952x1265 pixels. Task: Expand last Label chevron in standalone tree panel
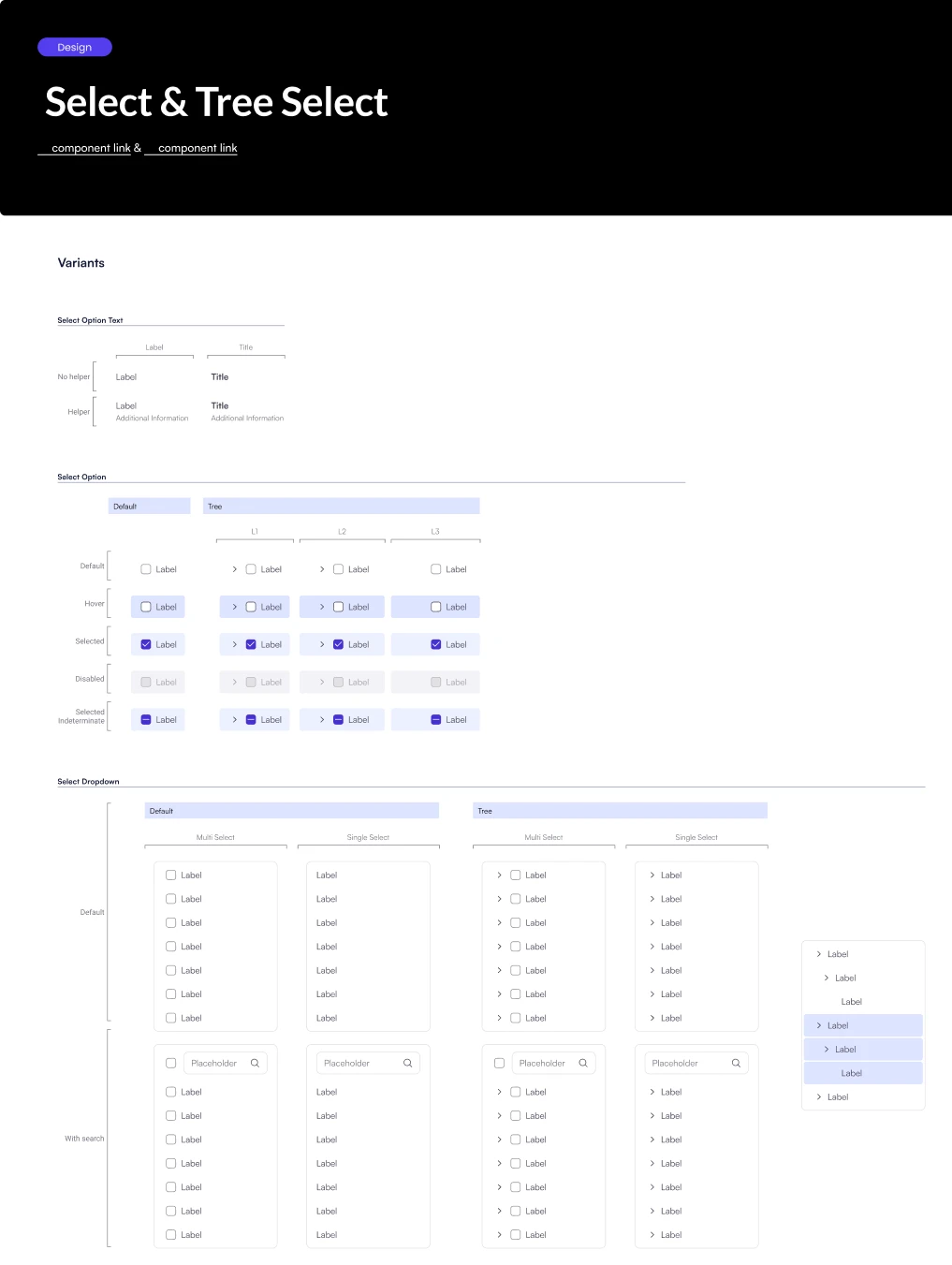(819, 1096)
